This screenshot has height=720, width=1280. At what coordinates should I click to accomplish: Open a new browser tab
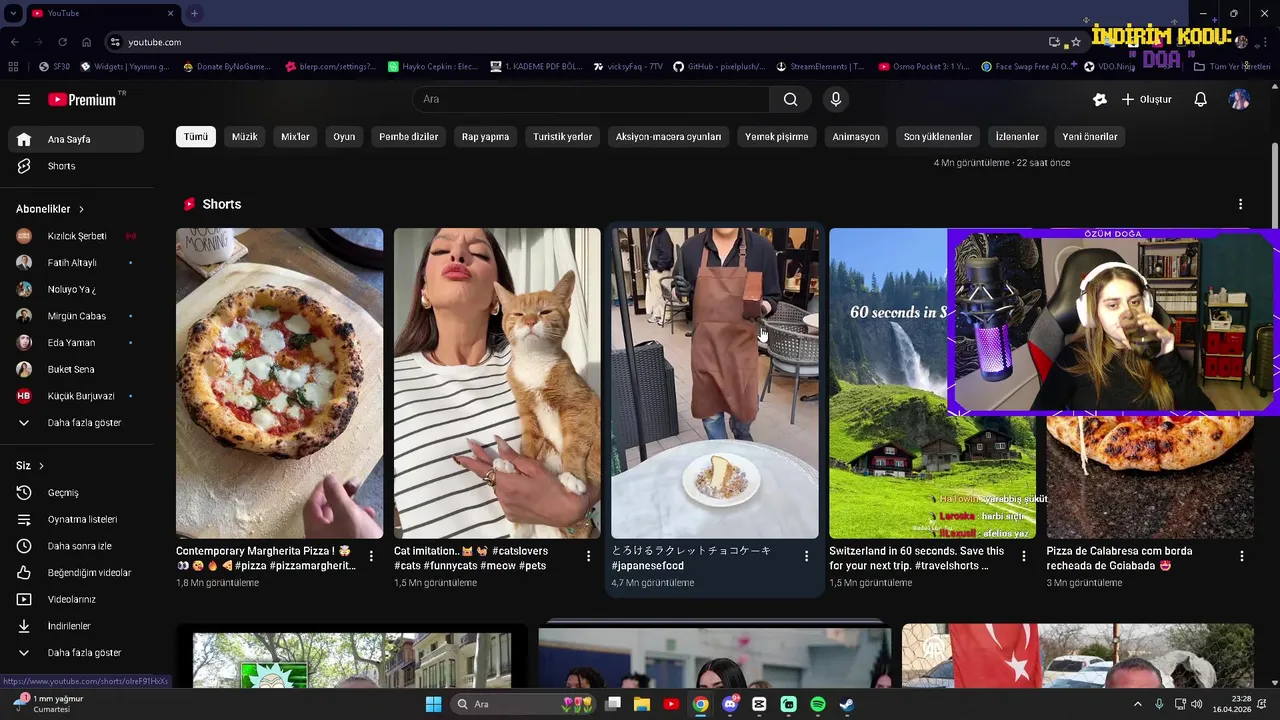(194, 13)
